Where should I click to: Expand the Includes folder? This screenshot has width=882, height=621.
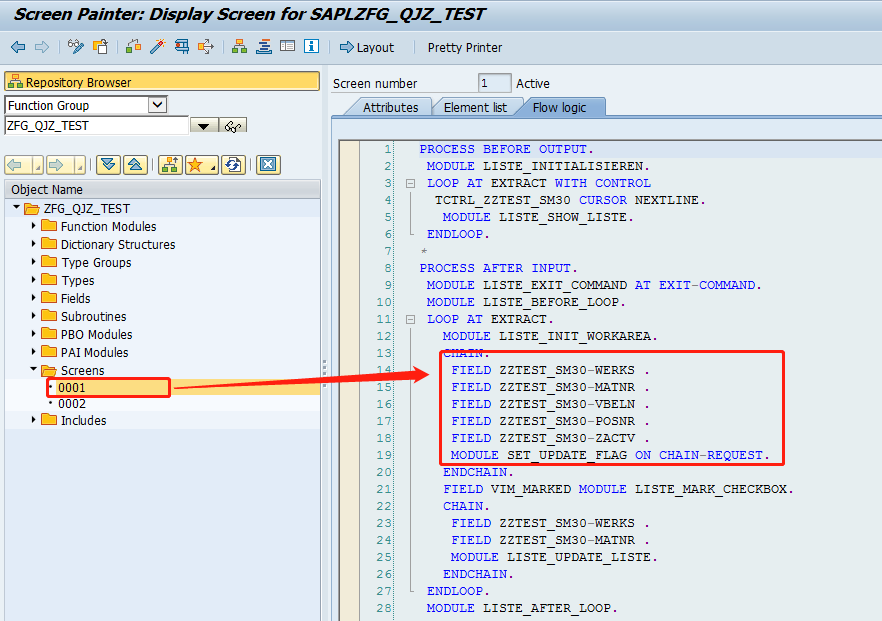tap(34, 419)
